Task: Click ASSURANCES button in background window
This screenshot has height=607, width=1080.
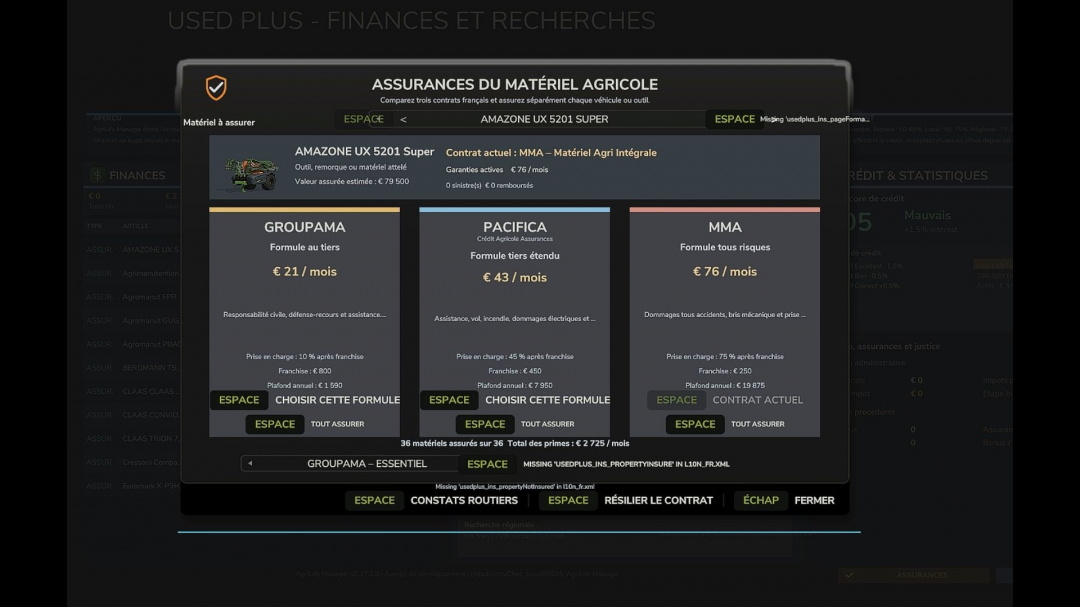Action: pyautogui.click(x=914, y=575)
